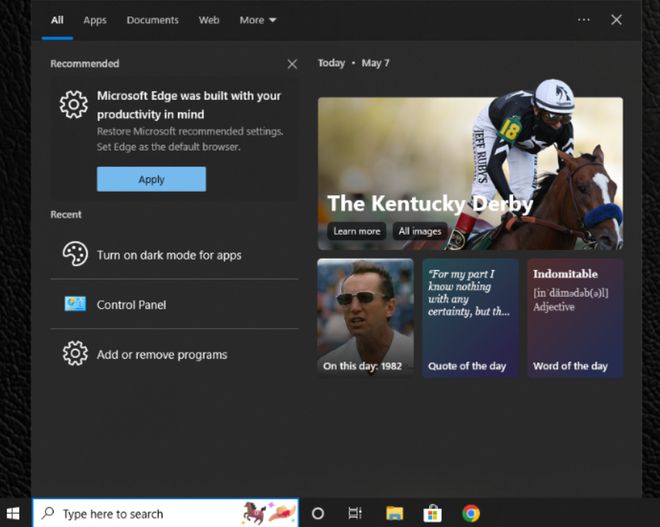Open the On this day: 1982 card
The image size is (660, 527).
point(365,317)
